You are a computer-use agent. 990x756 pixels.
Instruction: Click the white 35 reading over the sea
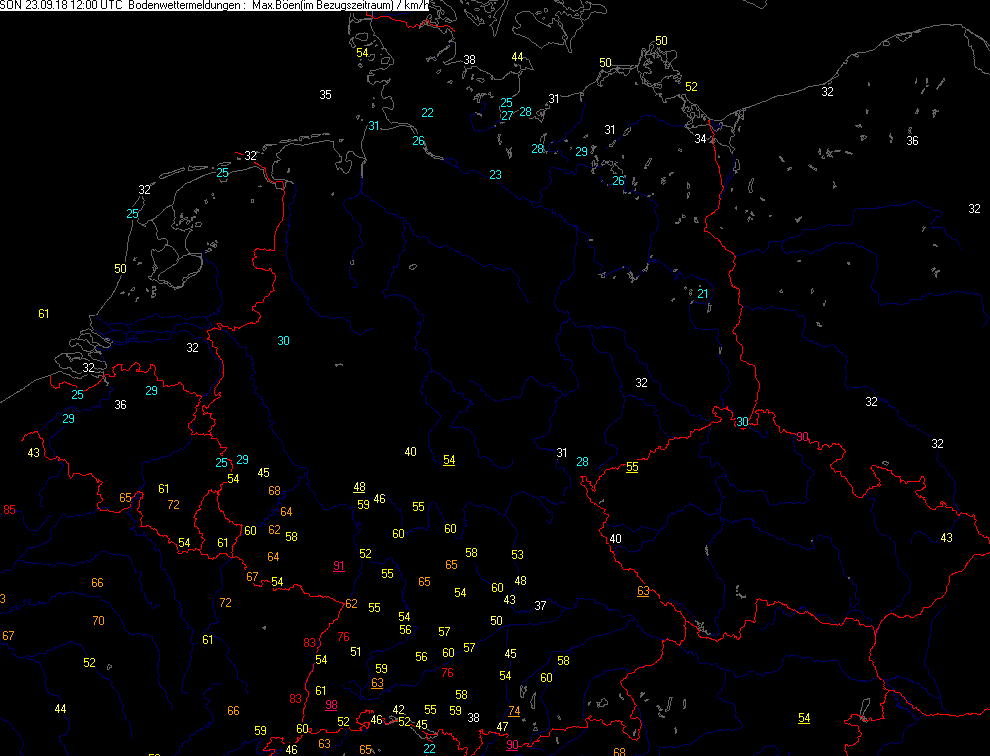(x=325, y=95)
